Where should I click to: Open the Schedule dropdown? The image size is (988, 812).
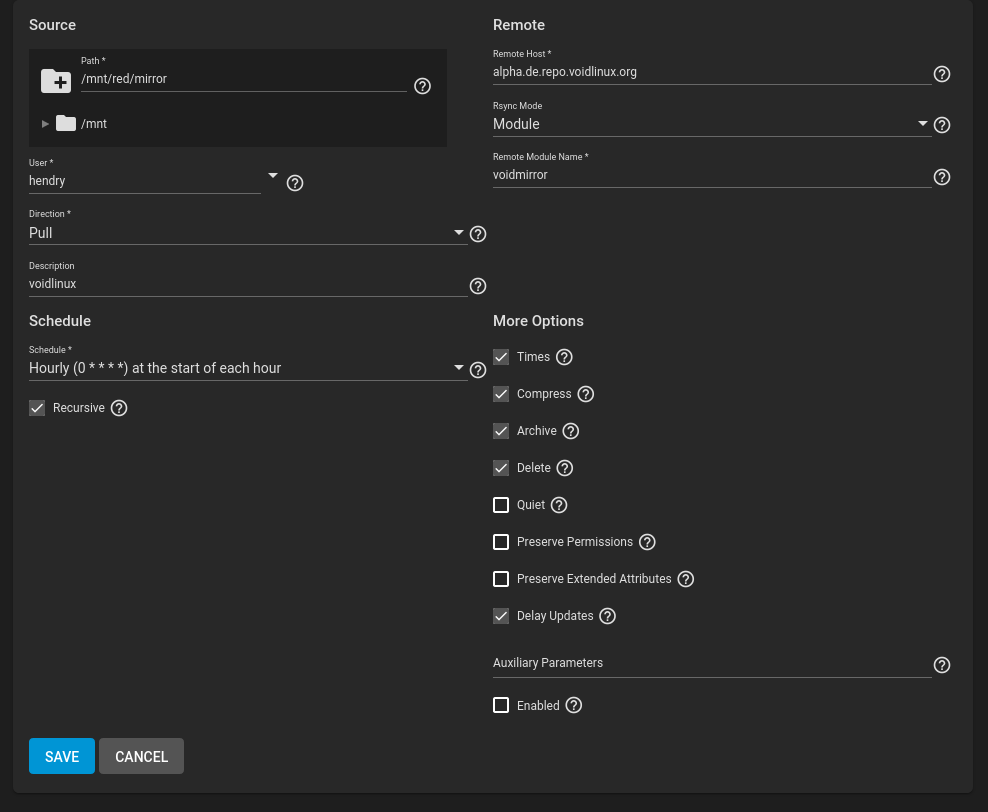[x=459, y=367]
